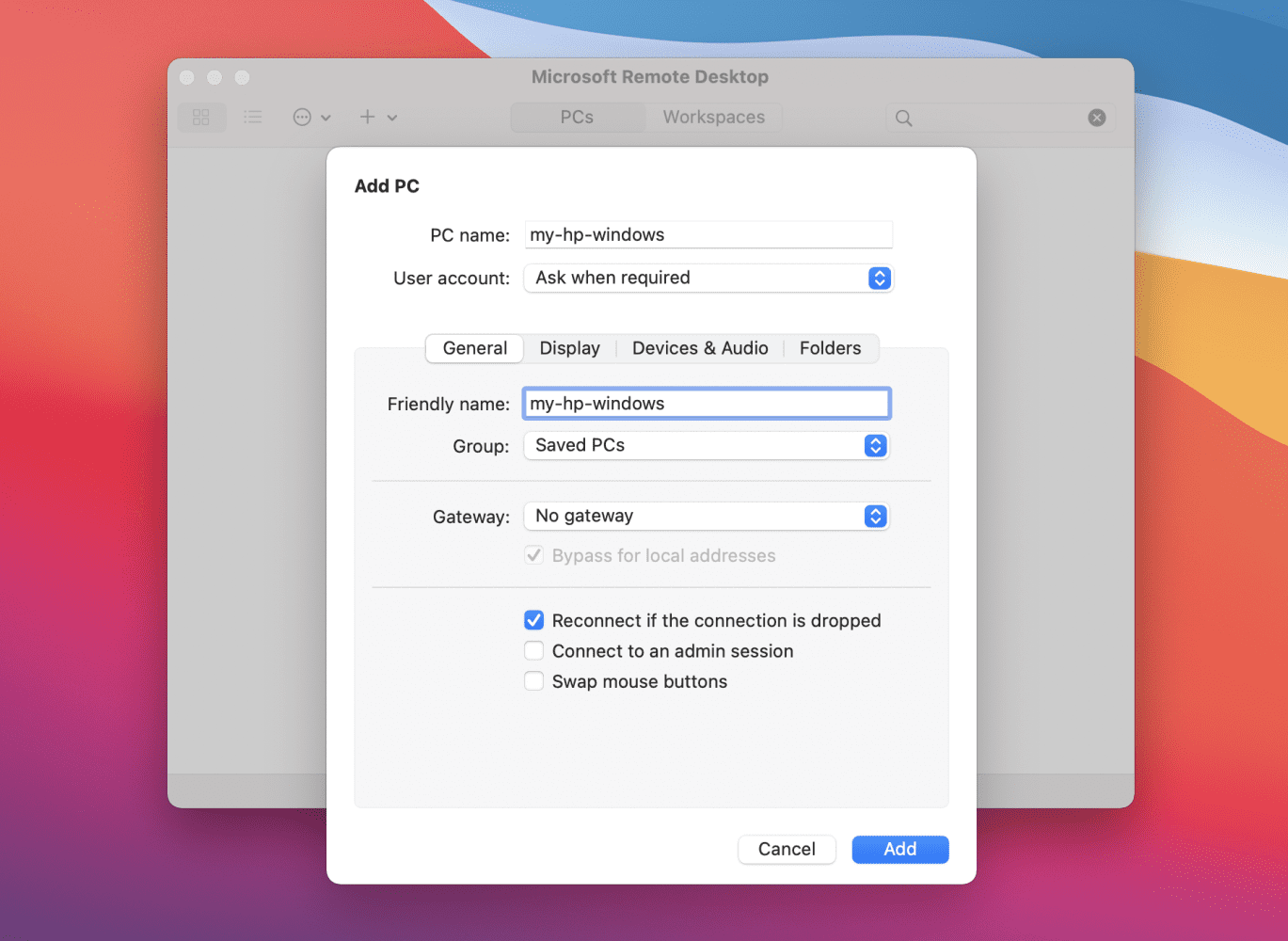Switch to grid view icon in toolbar

point(201,118)
